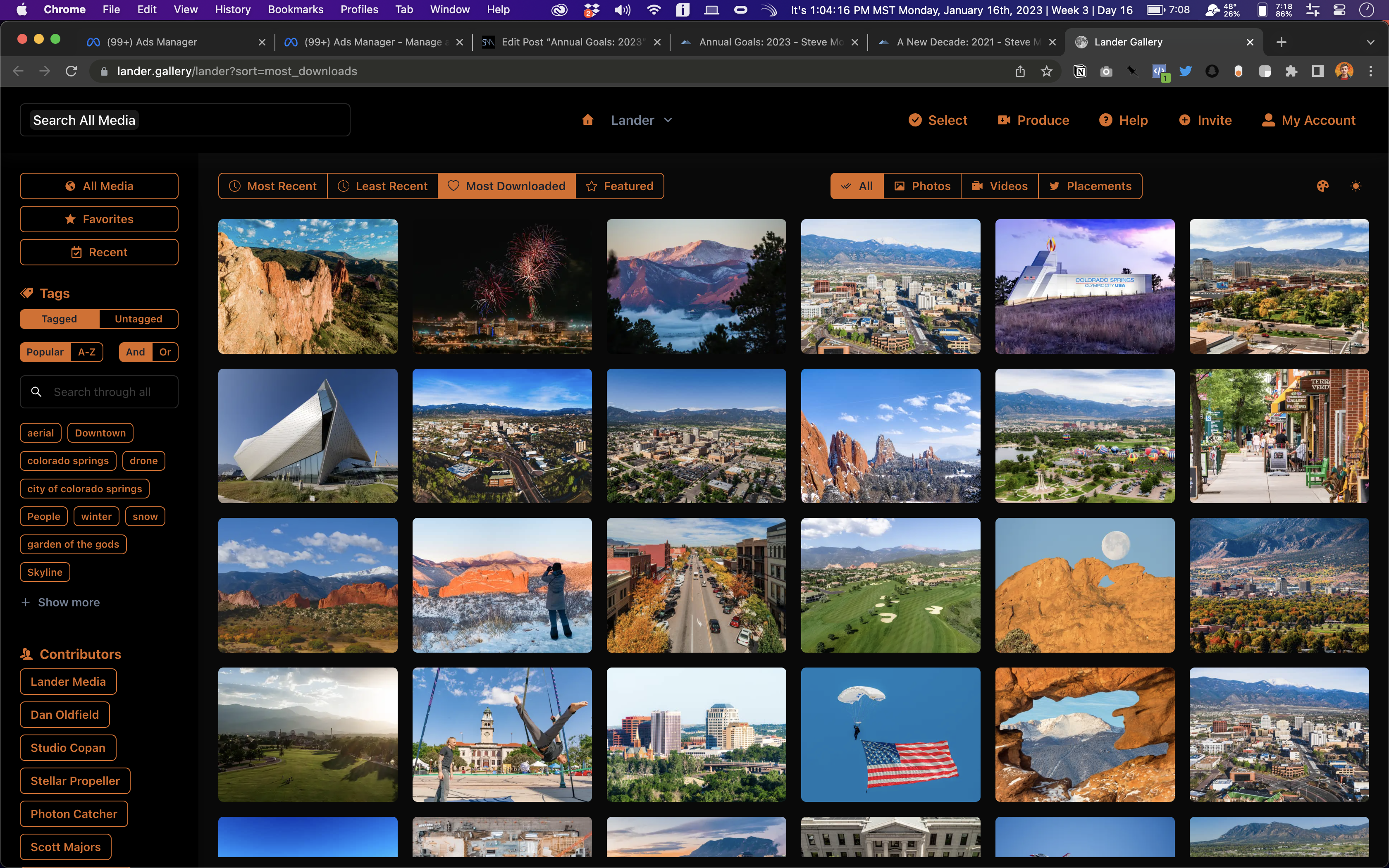The height and width of the screenshot is (868, 1389).
Task: Sort by the Featured tab
Action: (x=619, y=186)
